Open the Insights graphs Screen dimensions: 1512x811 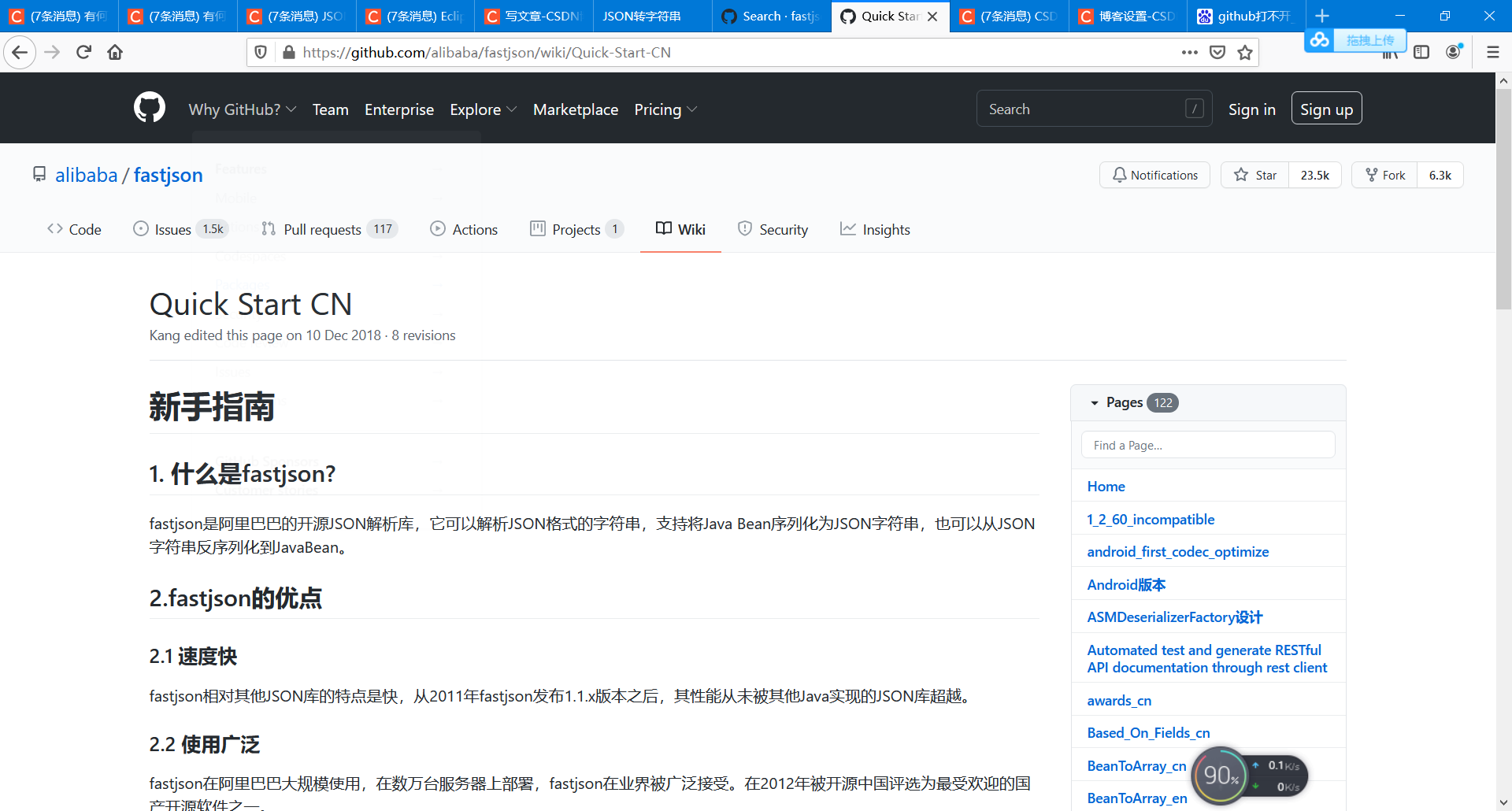coord(876,229)
